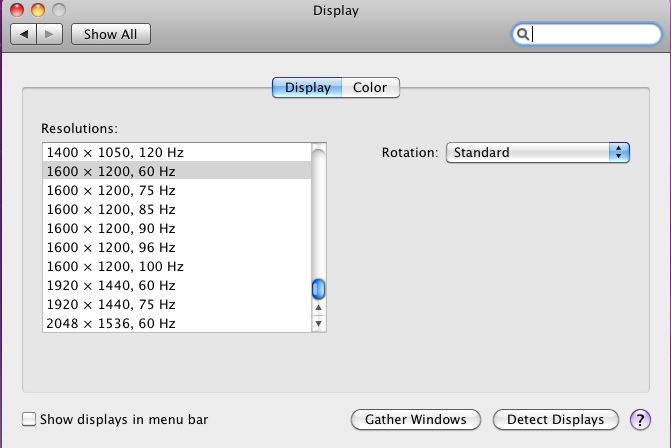Screen dimensions: 671x448
Task: Select resolution 1600 × 1200, 75 Hz
Action: tap(177, 190)
